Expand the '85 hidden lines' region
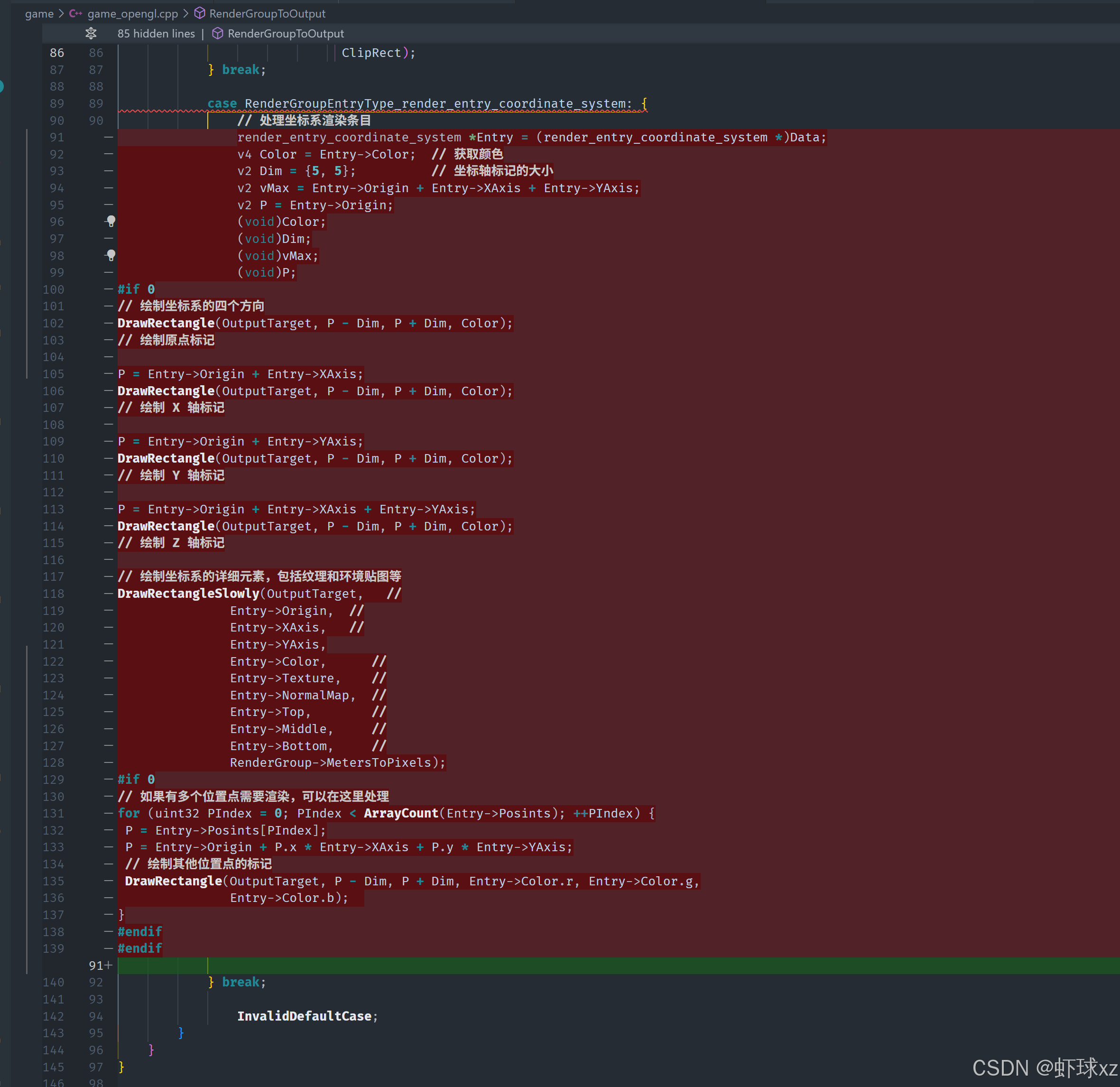Screen dimensions: 1120x1087 [156, 34]
